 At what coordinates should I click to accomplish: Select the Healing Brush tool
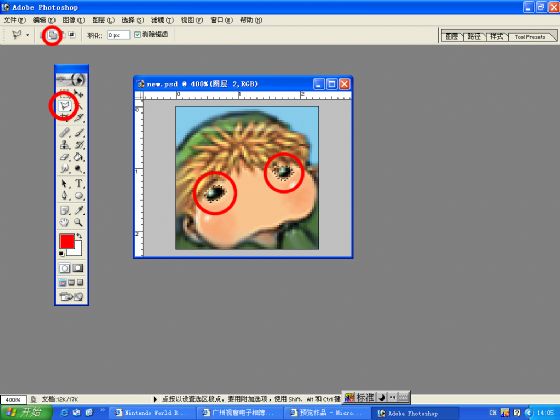tap(65, 132)
